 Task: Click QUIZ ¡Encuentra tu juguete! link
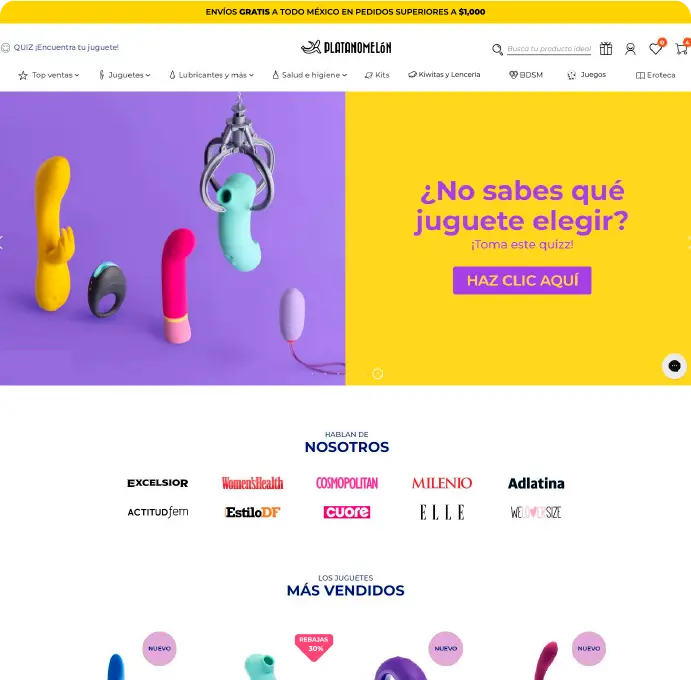click(x=66, y=48)
